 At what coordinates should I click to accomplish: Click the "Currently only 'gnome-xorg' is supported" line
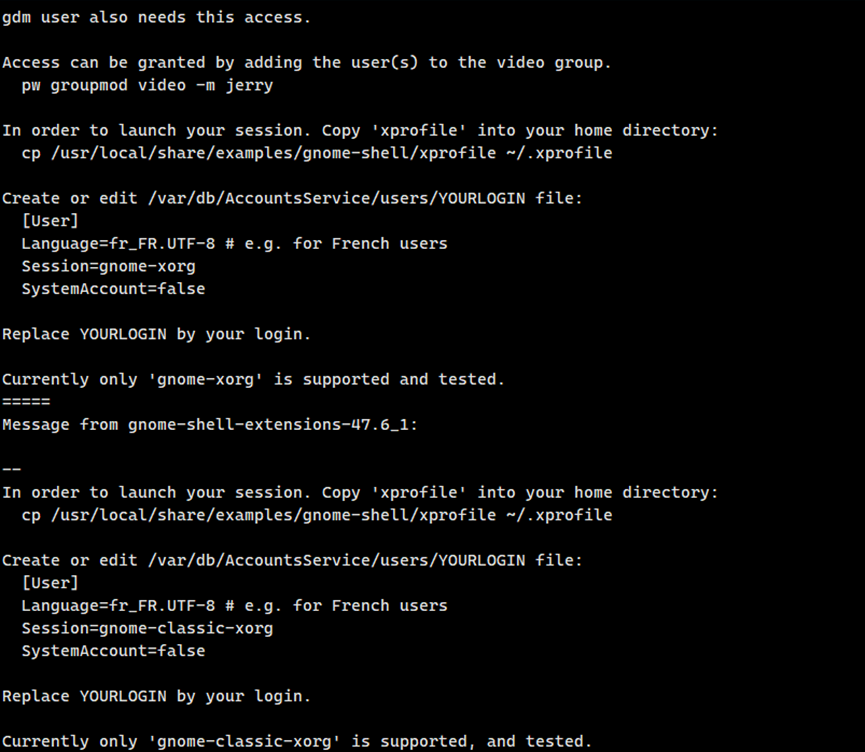click(x=253, y=379)
